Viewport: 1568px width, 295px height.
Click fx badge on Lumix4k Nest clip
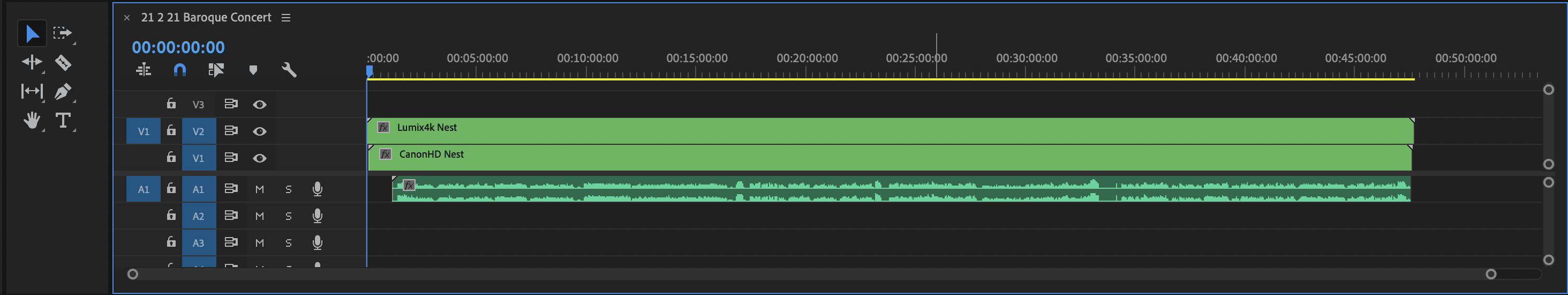383,128
